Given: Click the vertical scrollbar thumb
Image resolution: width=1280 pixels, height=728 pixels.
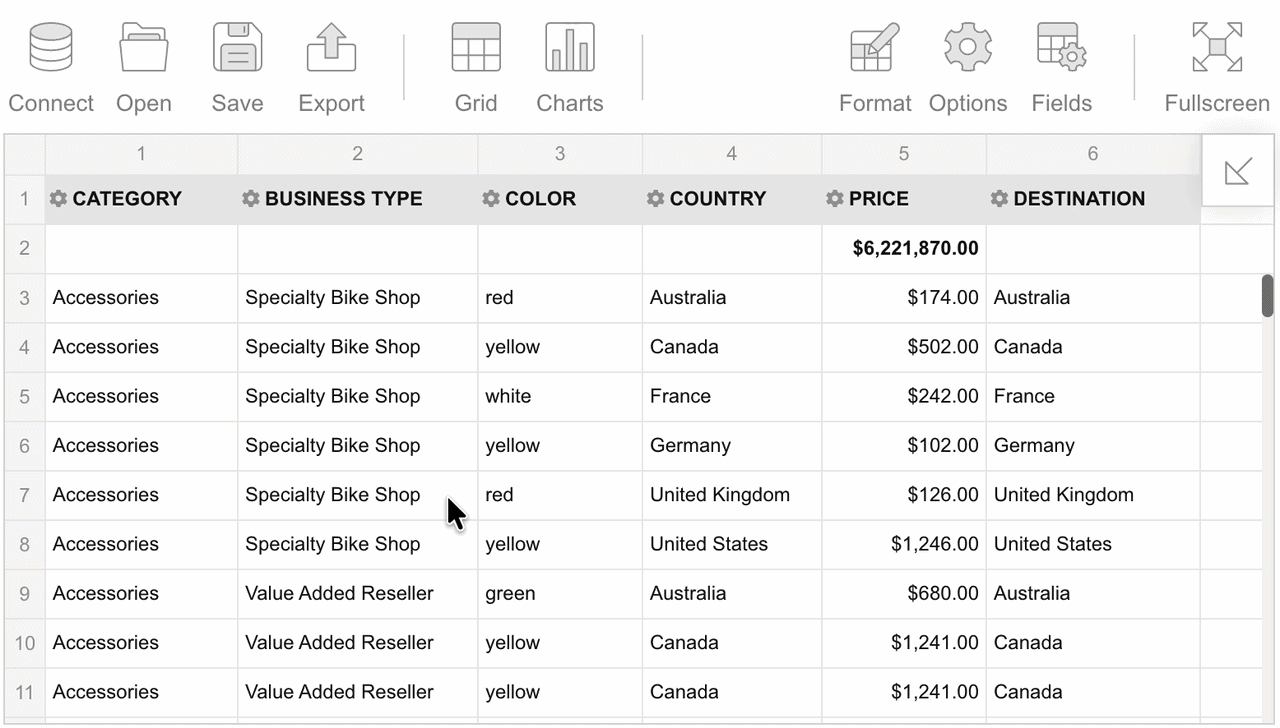Looking at the screenshot, I should tap(1268, 296).
